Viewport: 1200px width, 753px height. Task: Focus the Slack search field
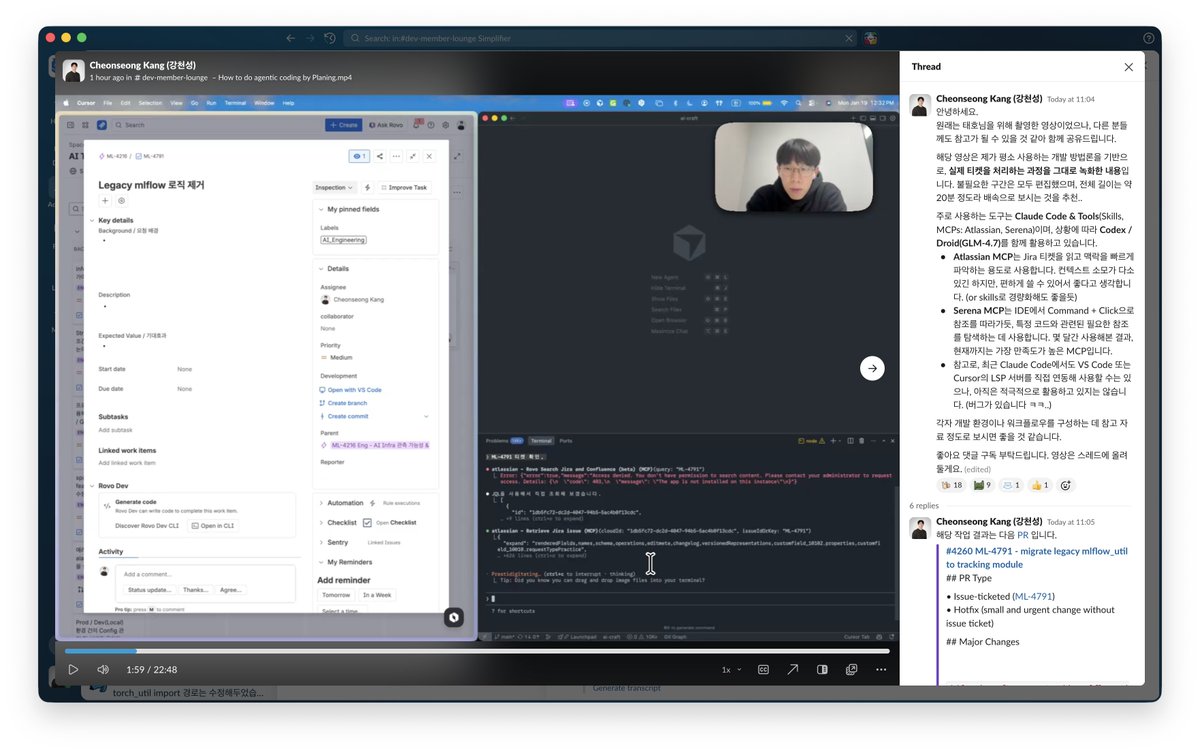click(600, 38)
